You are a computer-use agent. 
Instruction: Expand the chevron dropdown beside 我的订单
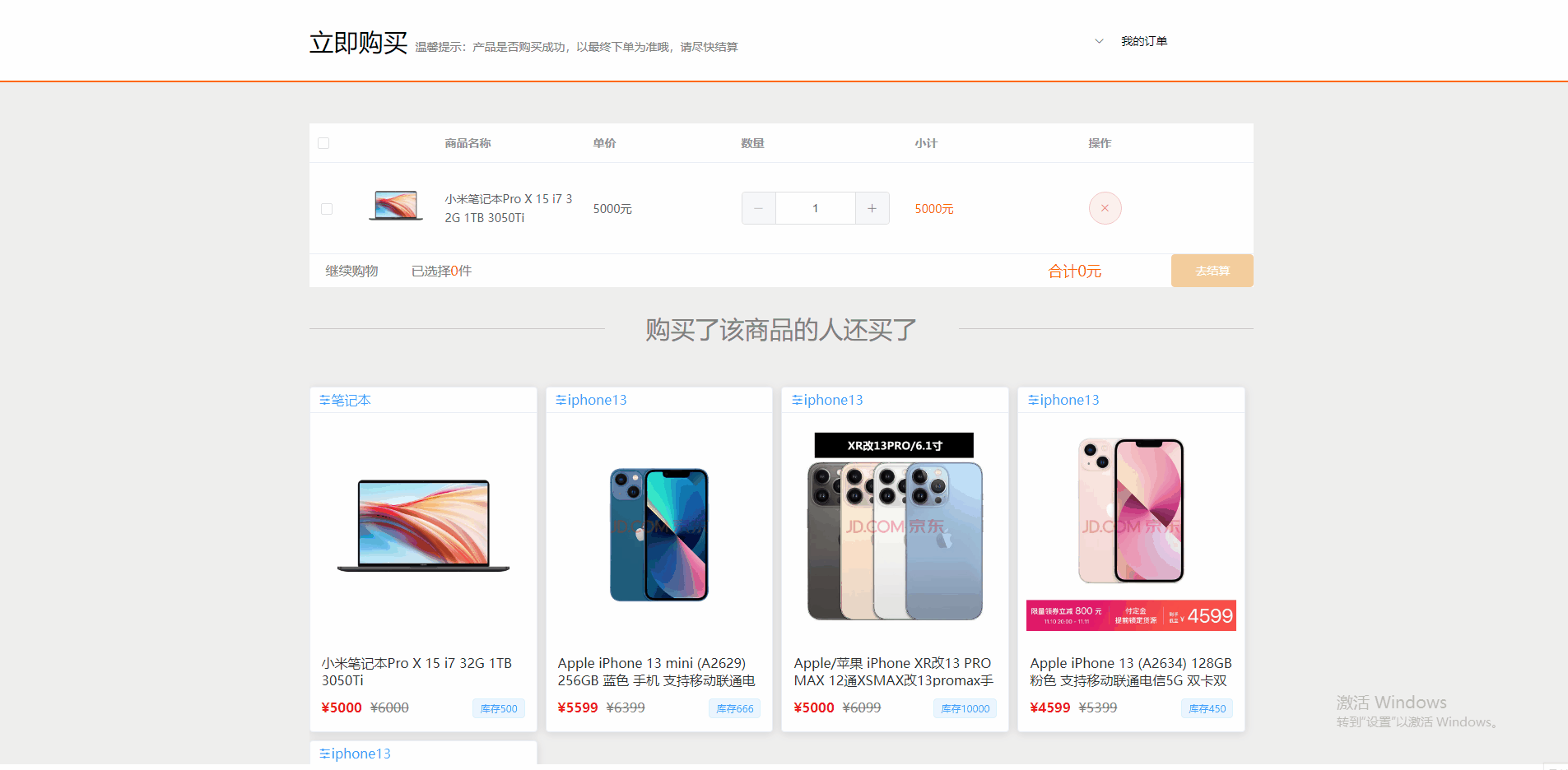[x=1099, y=41]
